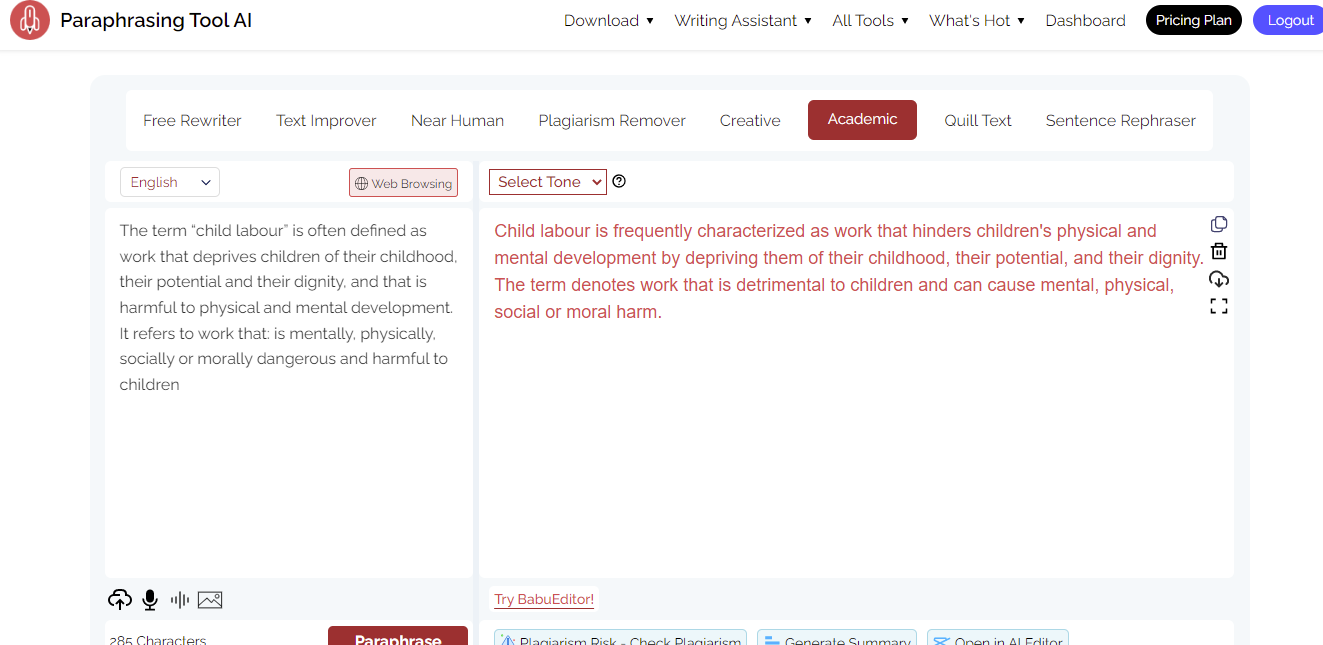Image resolution: width=1323 pixels, height=645 pixels.
Task: Delete output using the trash icon
Action: coord(1218,251)
